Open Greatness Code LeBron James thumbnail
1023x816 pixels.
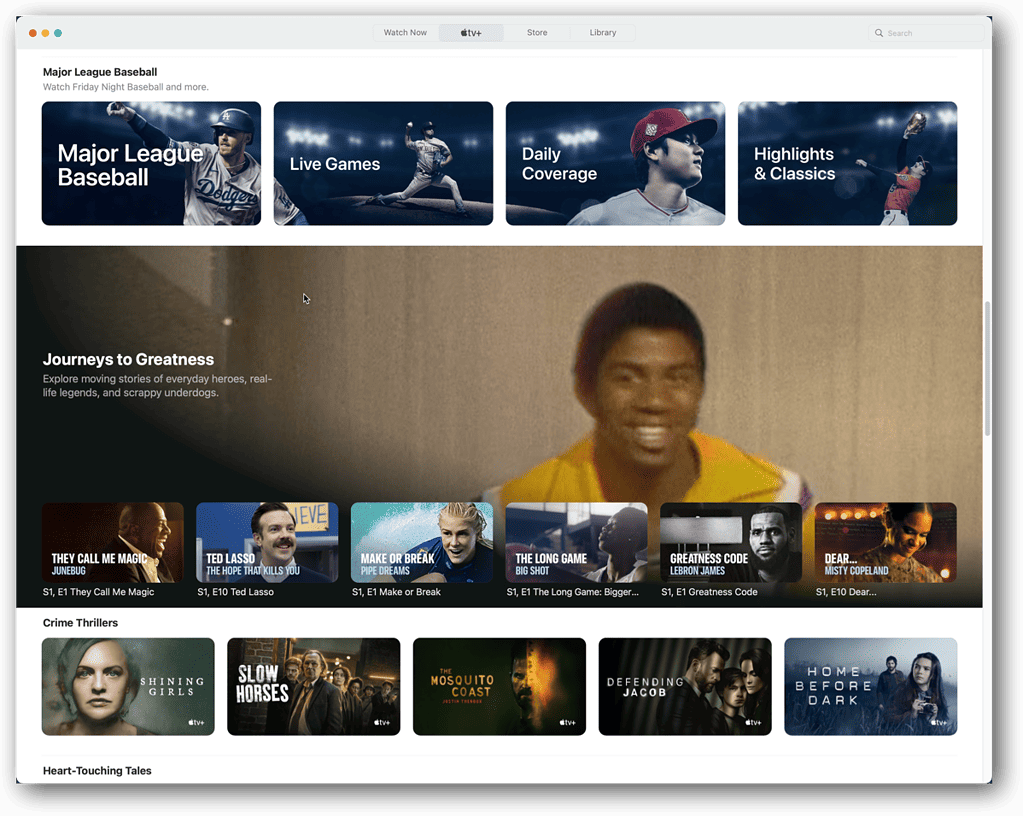click(x=731, y=542)
